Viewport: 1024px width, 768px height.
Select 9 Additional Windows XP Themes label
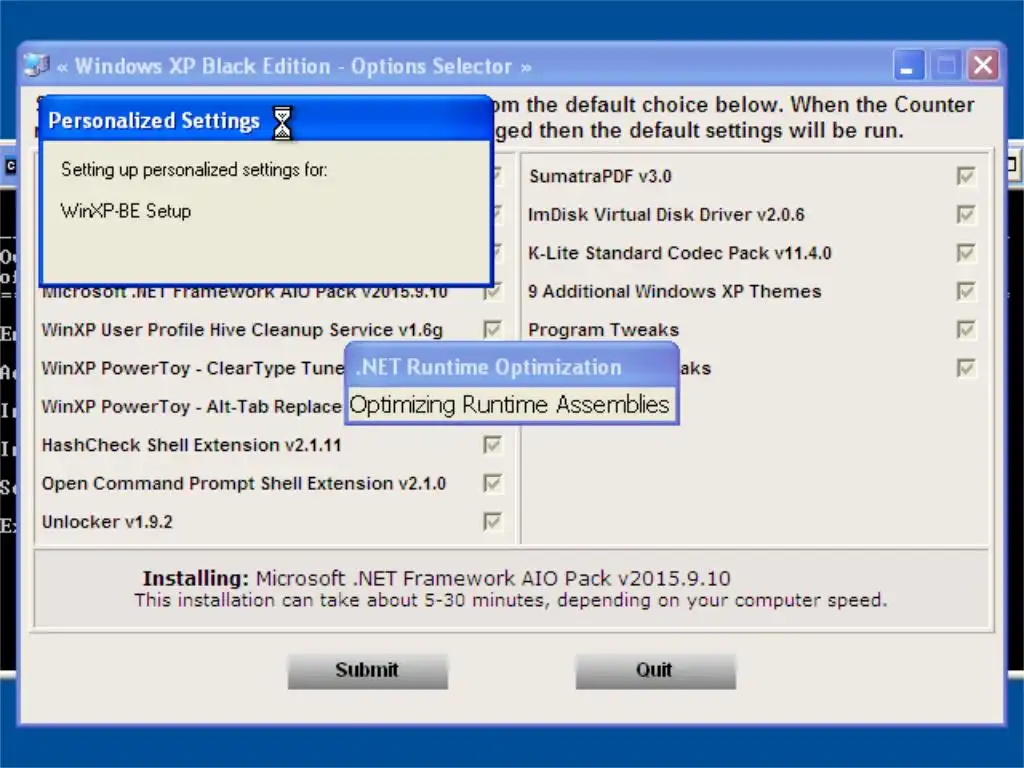(x=675, y=291)
